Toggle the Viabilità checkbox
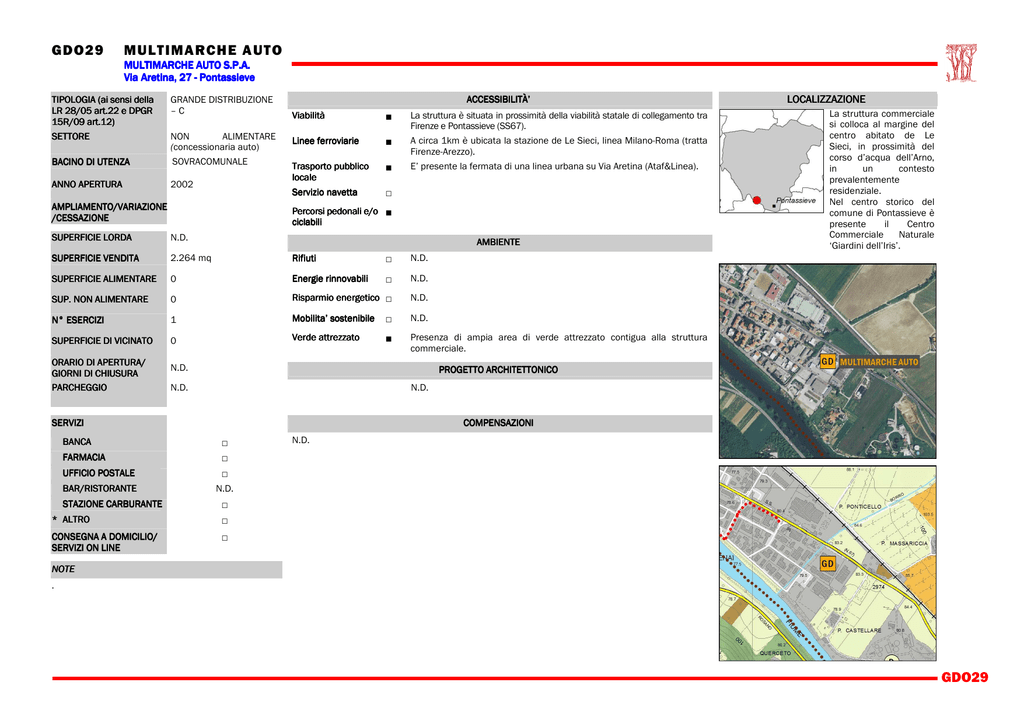 pos(389,117)
